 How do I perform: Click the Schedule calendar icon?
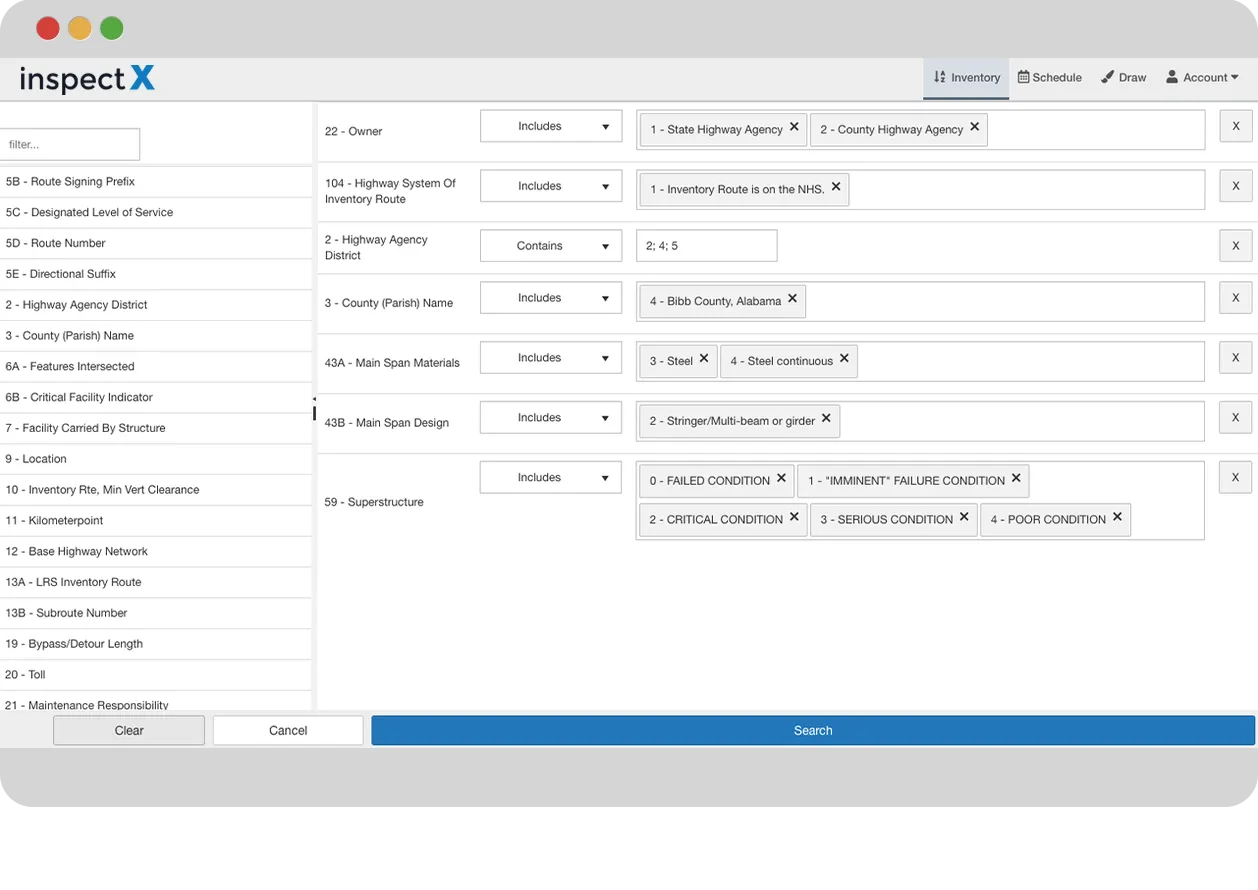click(1023, 77)
